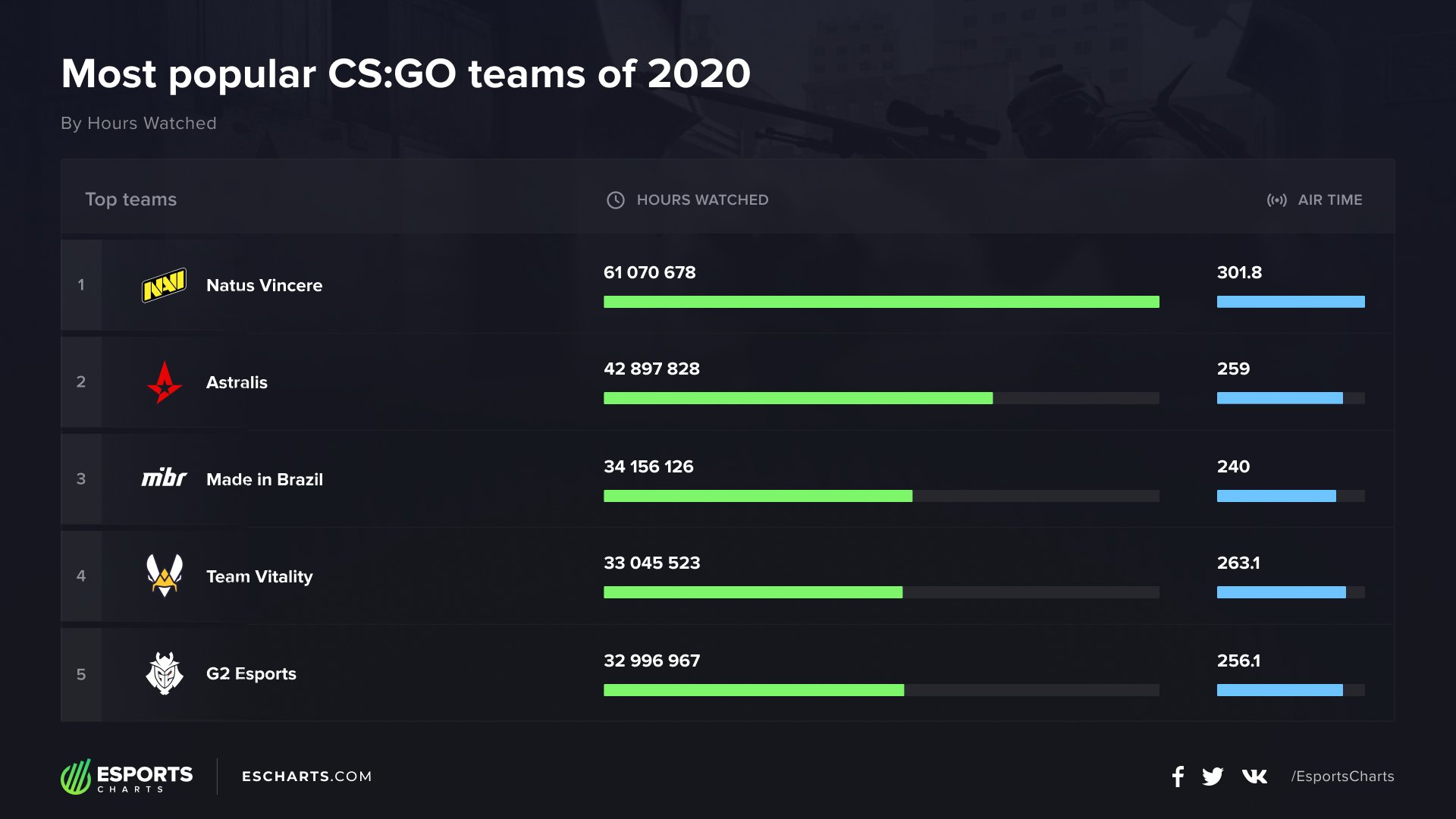Click Natus Vincere's green hours watched bar
The width and height of the screenshot is (1456, 819).
pos(881,302)
